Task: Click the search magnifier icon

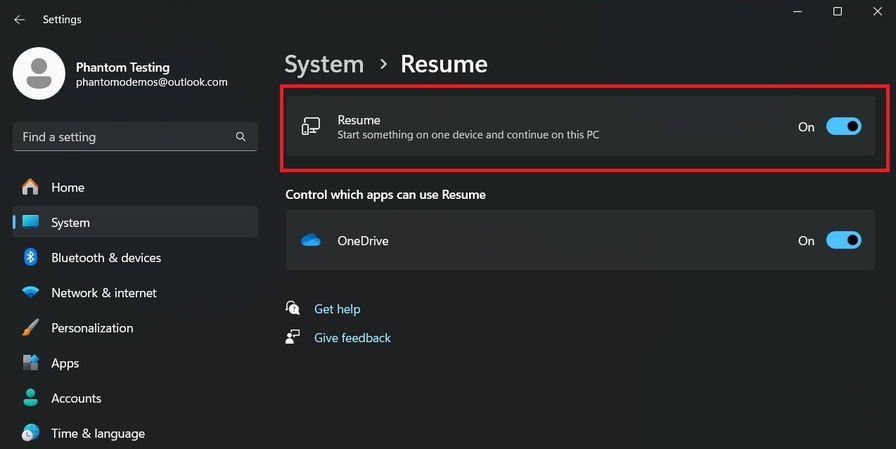Action: pos(240,137)
